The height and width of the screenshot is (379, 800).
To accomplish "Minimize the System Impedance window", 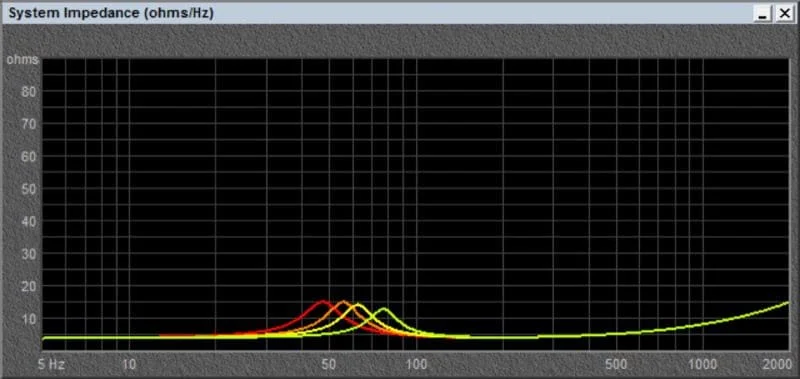I will (763, 14).
